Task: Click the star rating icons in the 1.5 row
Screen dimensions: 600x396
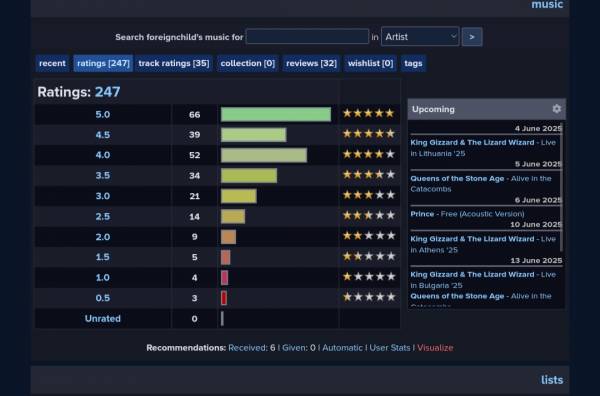Action: point(368,256)
